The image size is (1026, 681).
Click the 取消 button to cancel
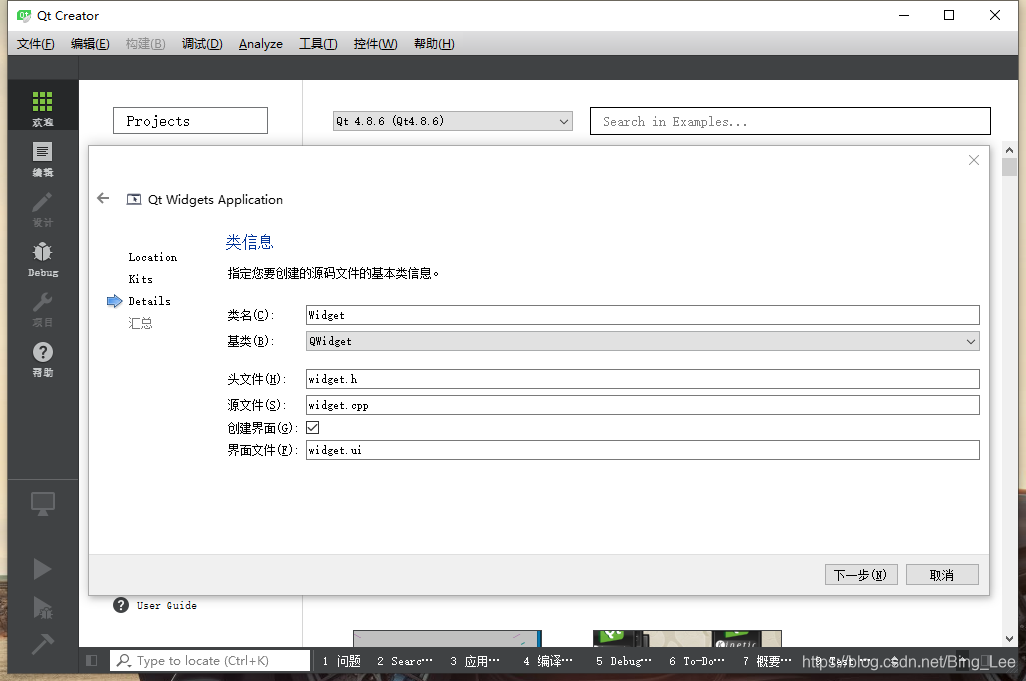click(941, 574)
